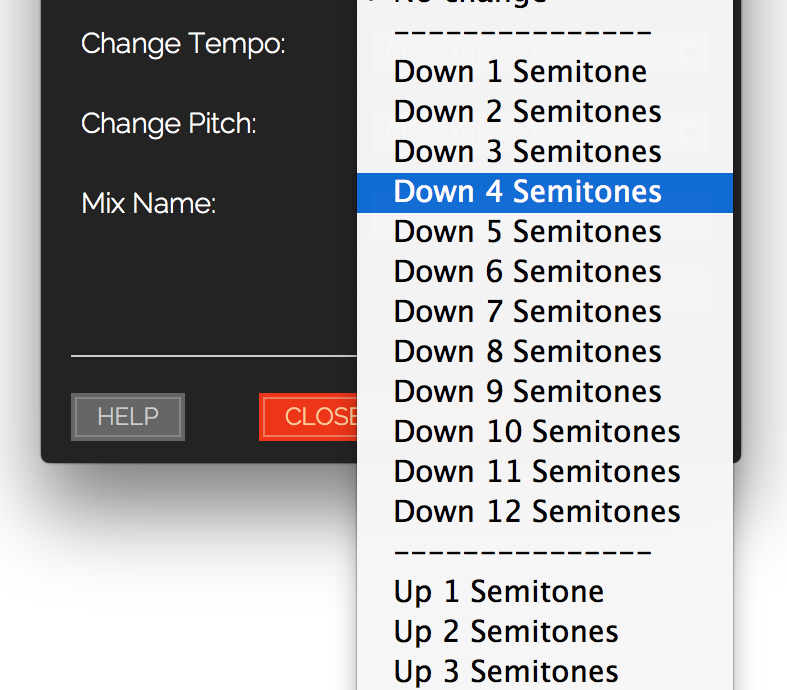
Task: Choose Down 11 Semitones
Action: [x=537, y=472]
